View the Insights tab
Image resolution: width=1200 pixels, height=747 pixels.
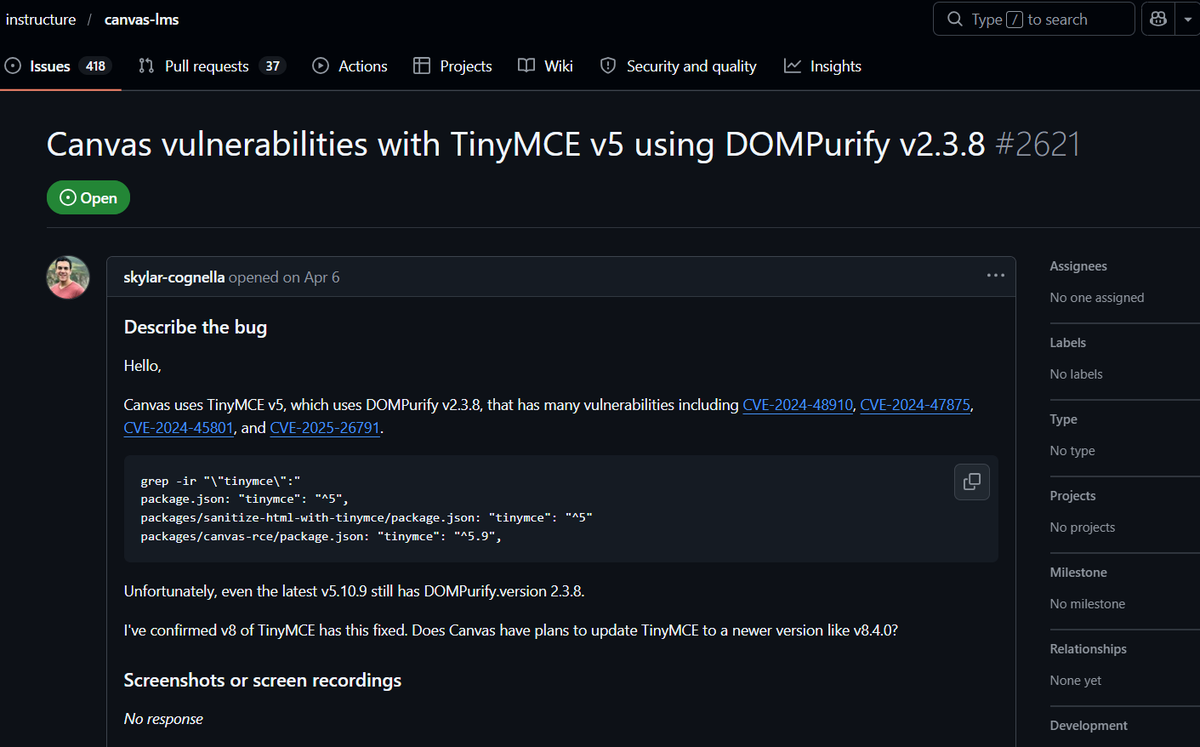tap(822, 66)
